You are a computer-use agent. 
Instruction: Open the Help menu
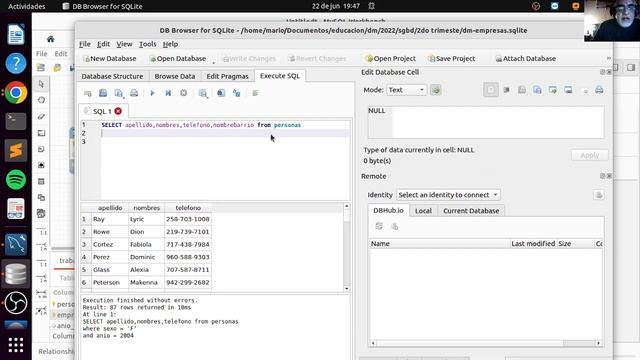[x=170, y=44]
